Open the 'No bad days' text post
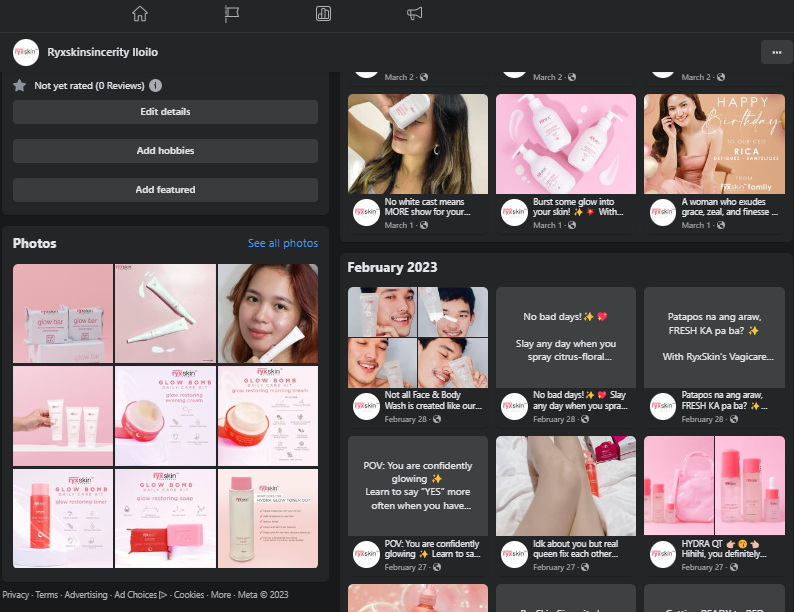The image size is (794, 612). pyautogui.click(x=566, y=338)
